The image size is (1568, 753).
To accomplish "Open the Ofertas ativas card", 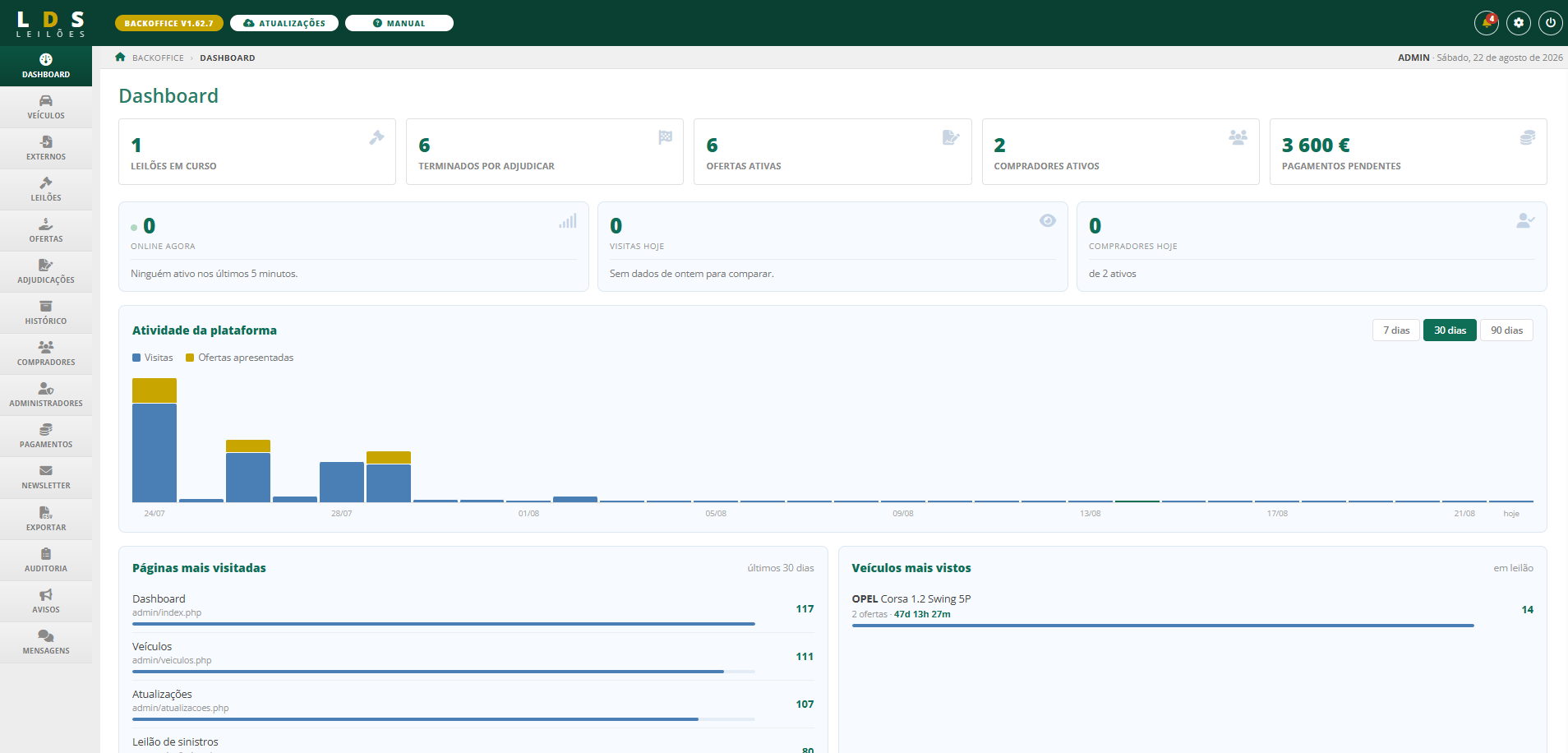I will (832, 152).
